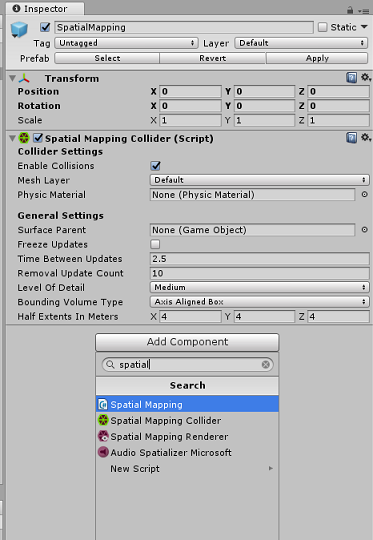Viewport: 373px width, 540px height.
Task: Click the prefab Revert button
Action: pos(213,58)
